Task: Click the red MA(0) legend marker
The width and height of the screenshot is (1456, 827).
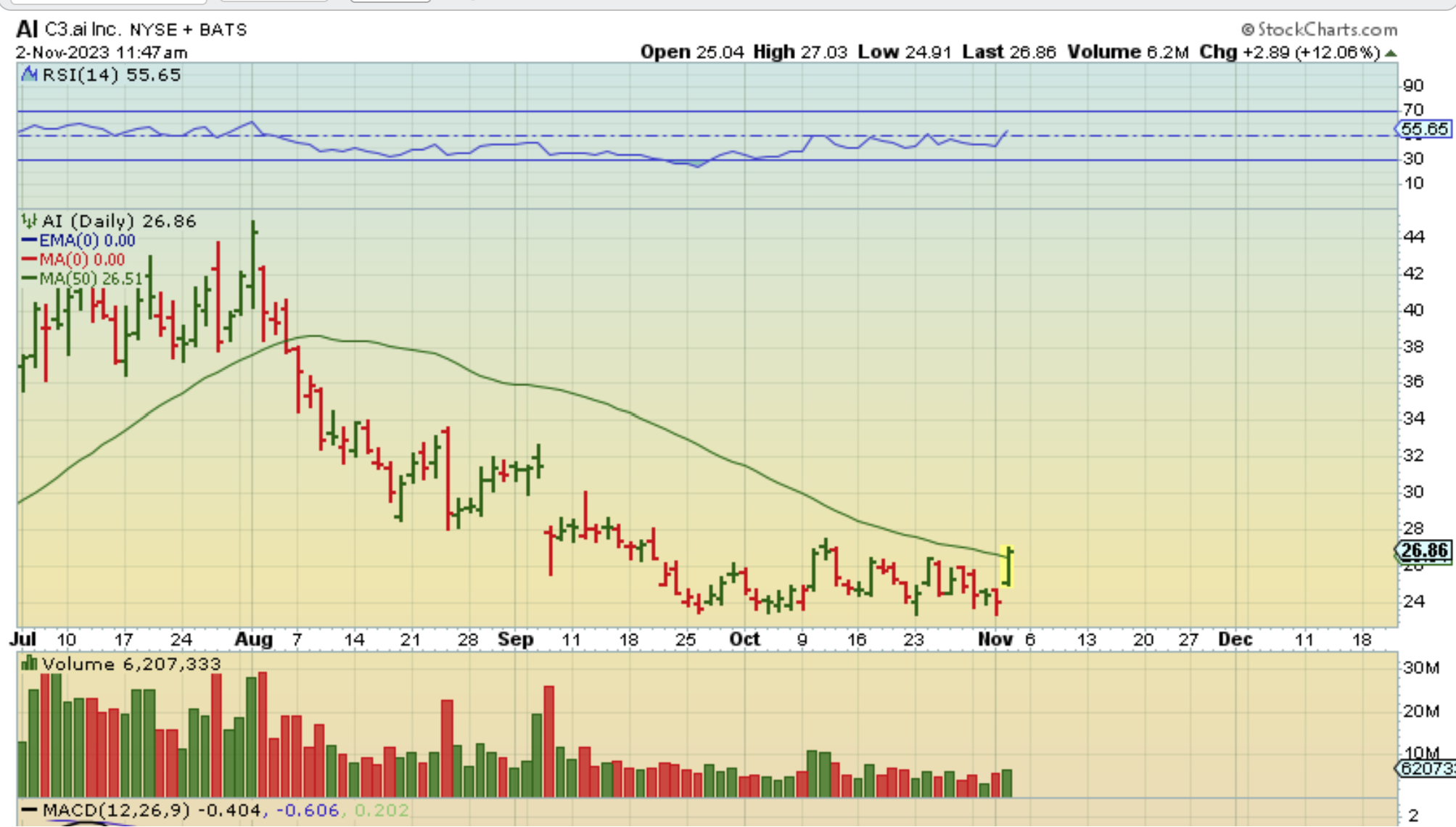Action: tap(29, 259)
